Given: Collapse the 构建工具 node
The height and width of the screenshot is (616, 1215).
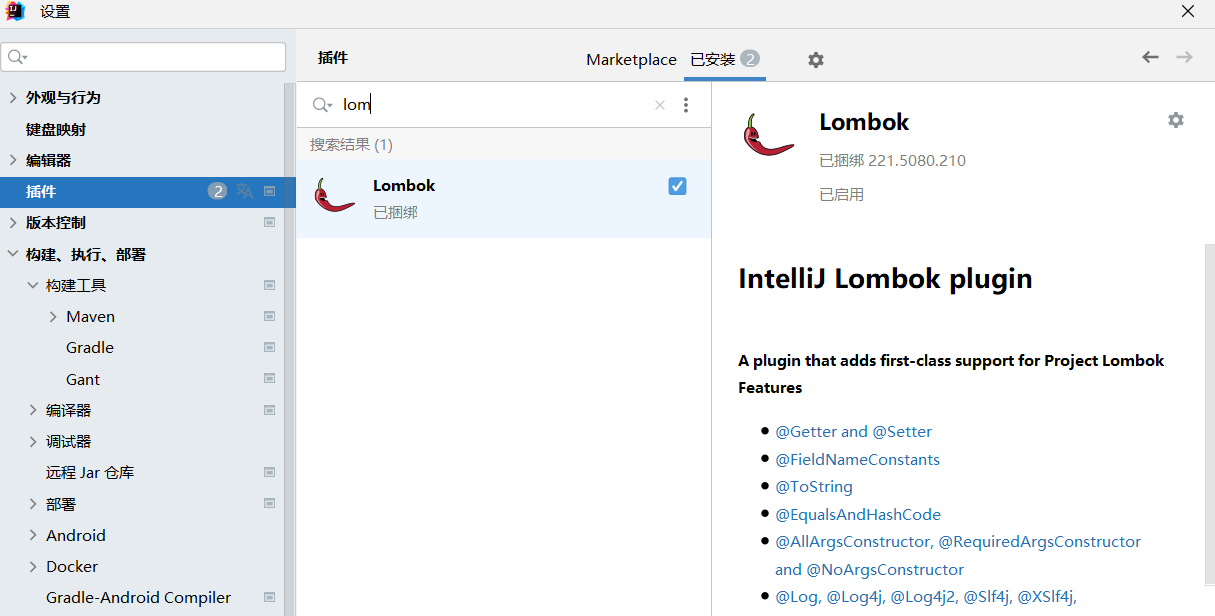Looking at the screenshot, I should [x=33, y=285].
